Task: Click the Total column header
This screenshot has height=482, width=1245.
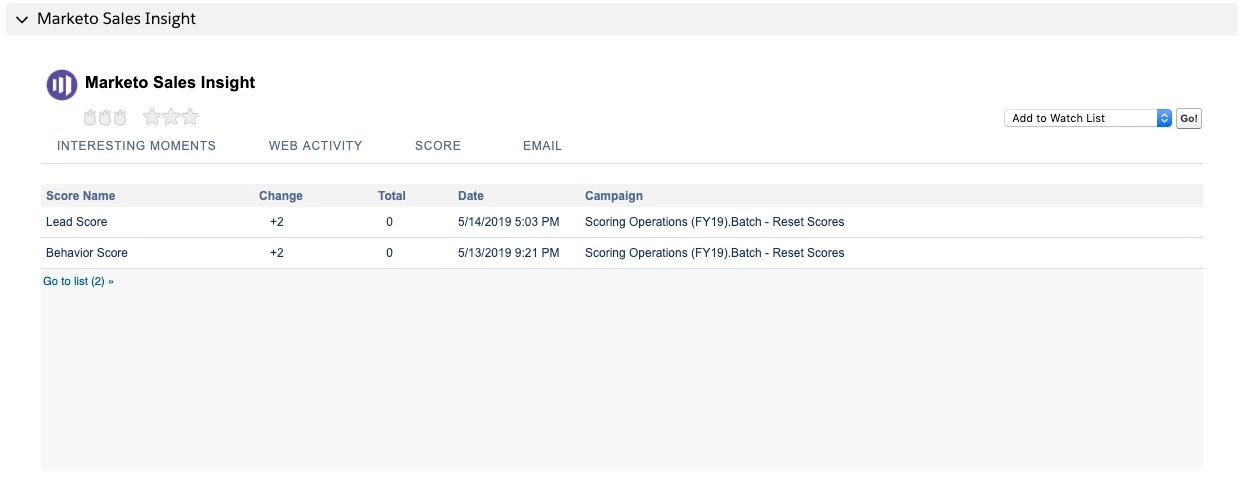Action: (x=392, y=196)
